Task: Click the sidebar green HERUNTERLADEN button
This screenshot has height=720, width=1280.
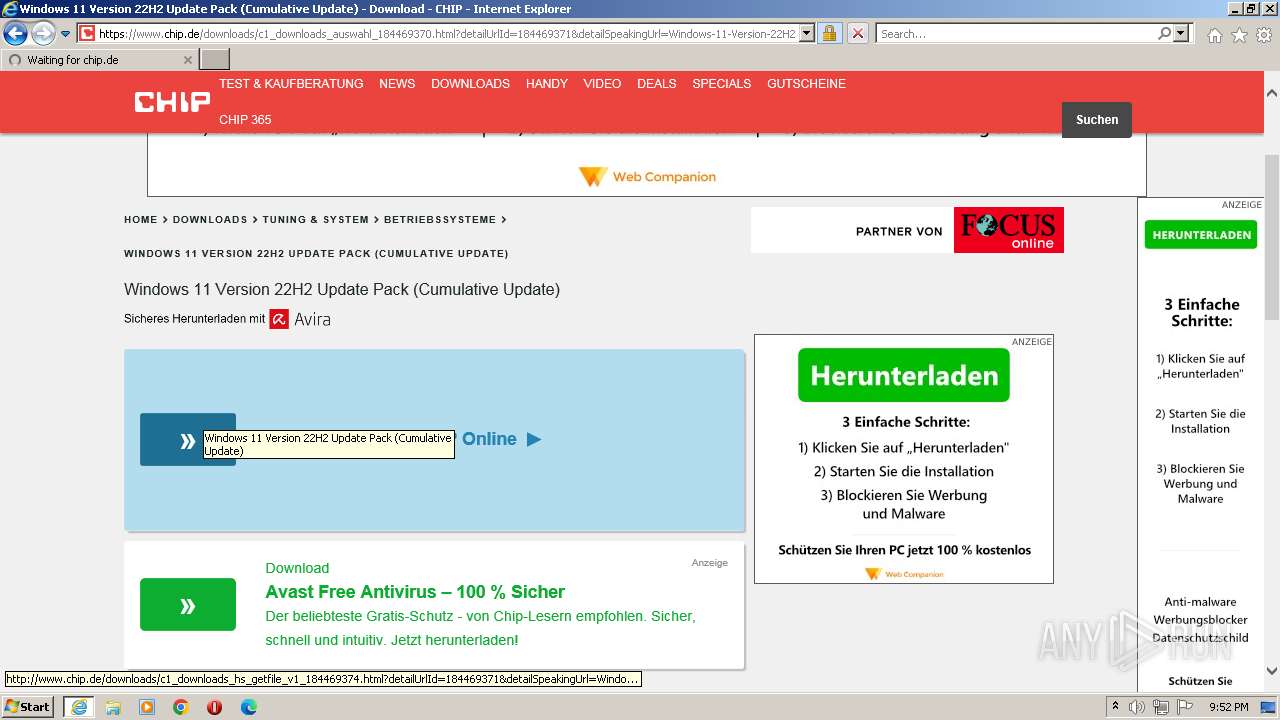Action: pos(1201,235)
